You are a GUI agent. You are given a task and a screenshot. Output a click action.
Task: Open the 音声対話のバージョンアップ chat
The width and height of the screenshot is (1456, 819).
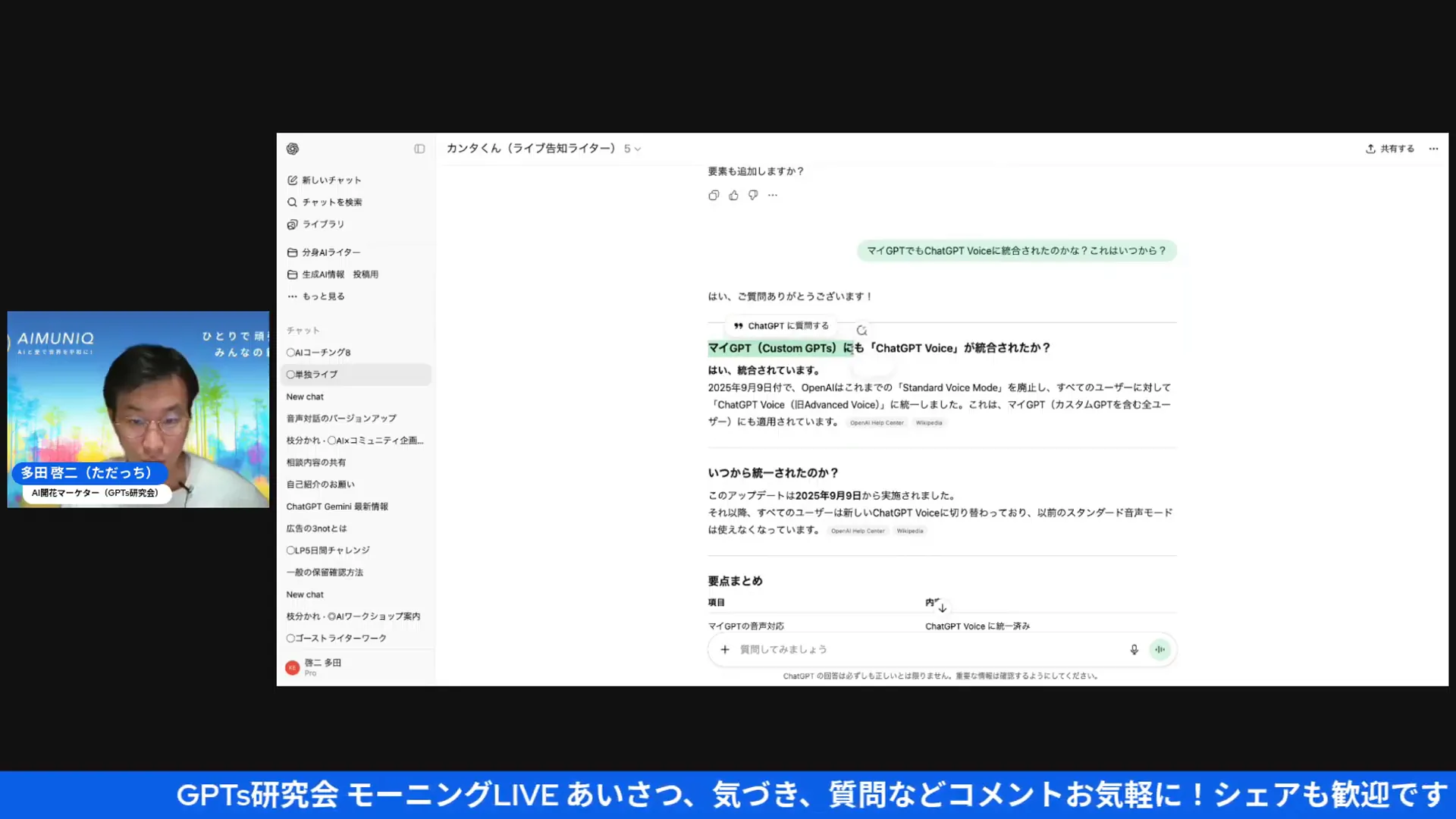[356, 418]
